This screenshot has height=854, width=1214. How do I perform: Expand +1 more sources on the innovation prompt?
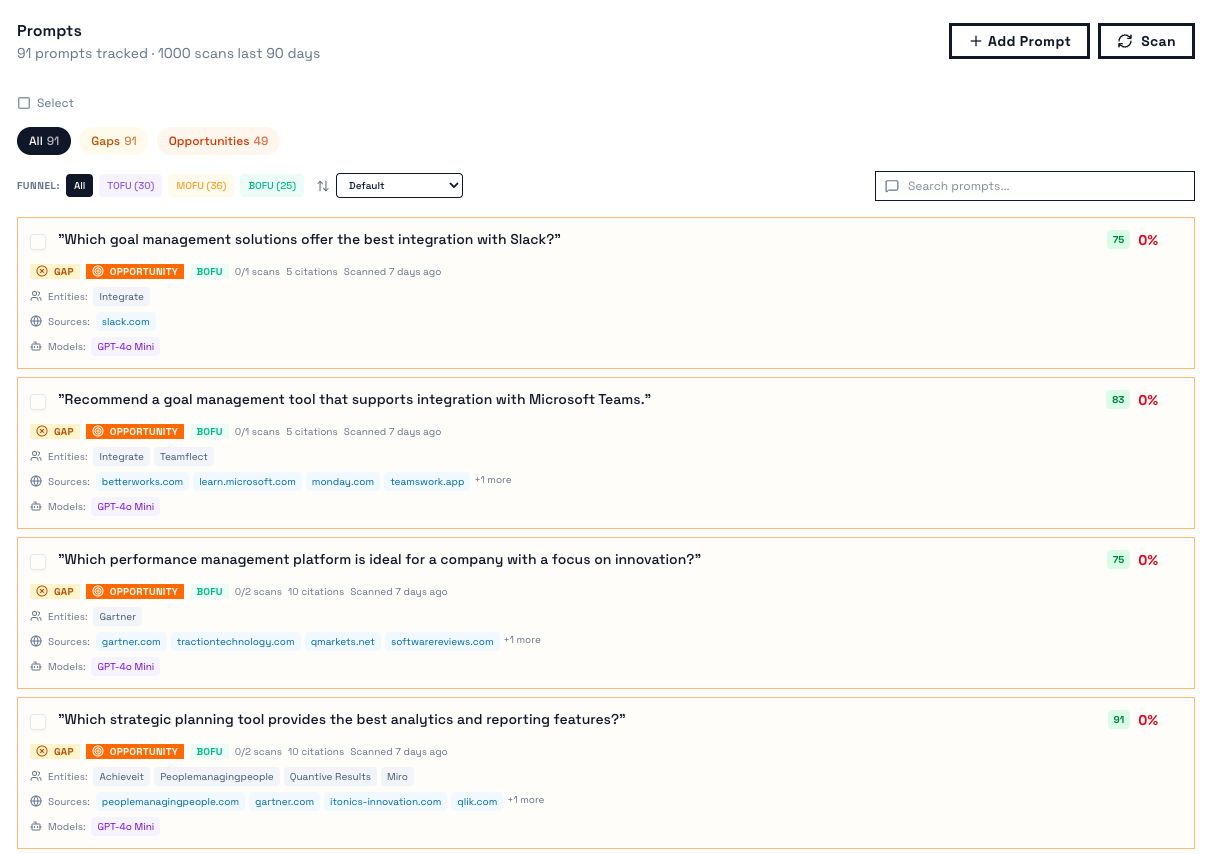[x=521, y=639]
